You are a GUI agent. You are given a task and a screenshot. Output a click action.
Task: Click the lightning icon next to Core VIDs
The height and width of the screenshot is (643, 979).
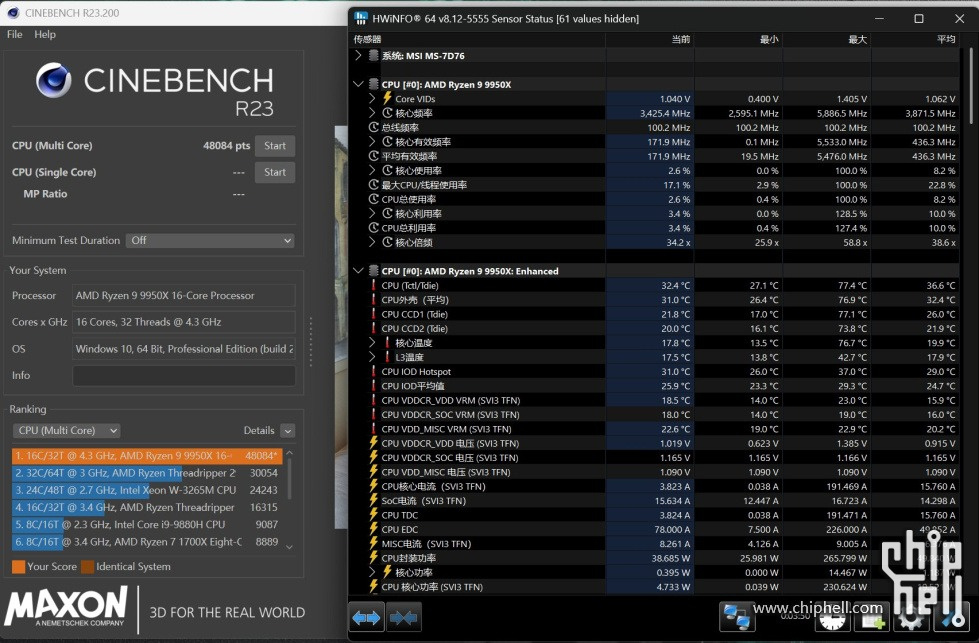tap(387, 99)
